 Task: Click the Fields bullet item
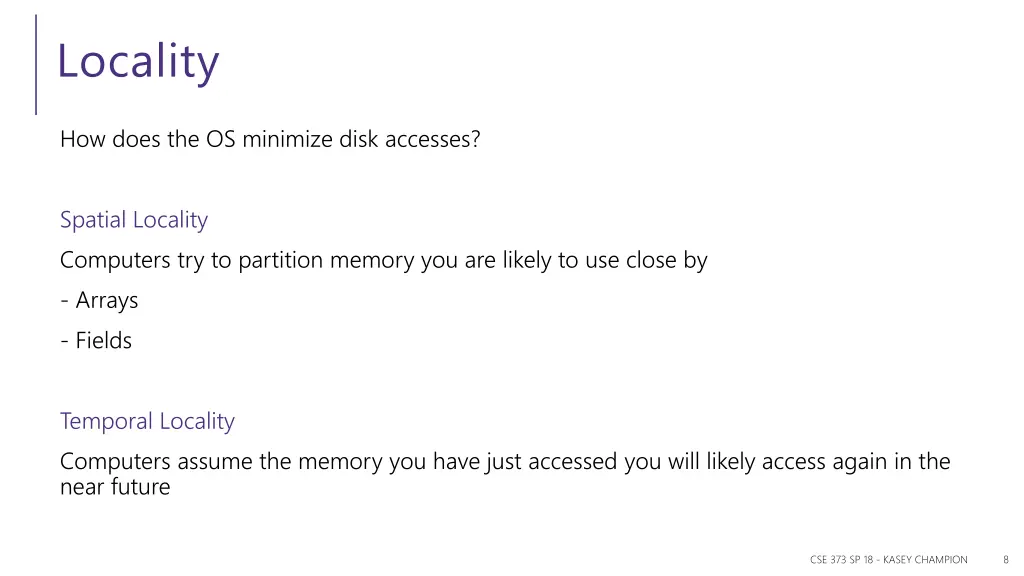tap(96, 340)
